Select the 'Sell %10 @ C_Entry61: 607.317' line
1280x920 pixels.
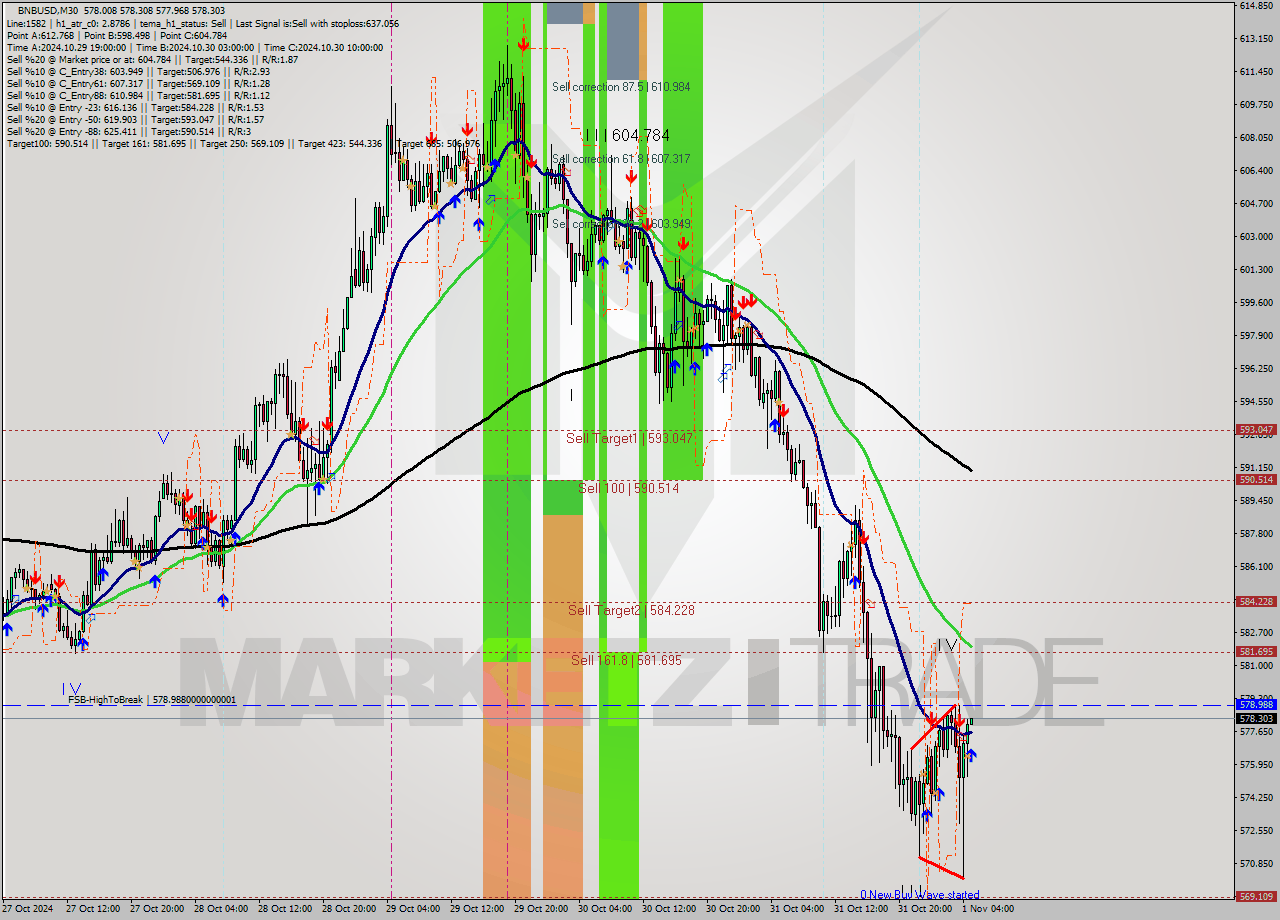coord(138,83)
